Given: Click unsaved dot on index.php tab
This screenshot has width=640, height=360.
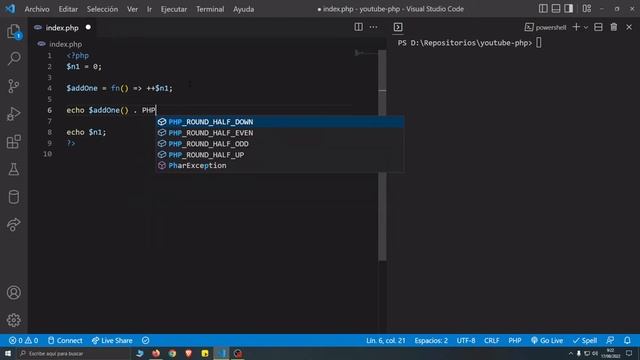Looking at the screenshot, I should [x=88, y=27].
